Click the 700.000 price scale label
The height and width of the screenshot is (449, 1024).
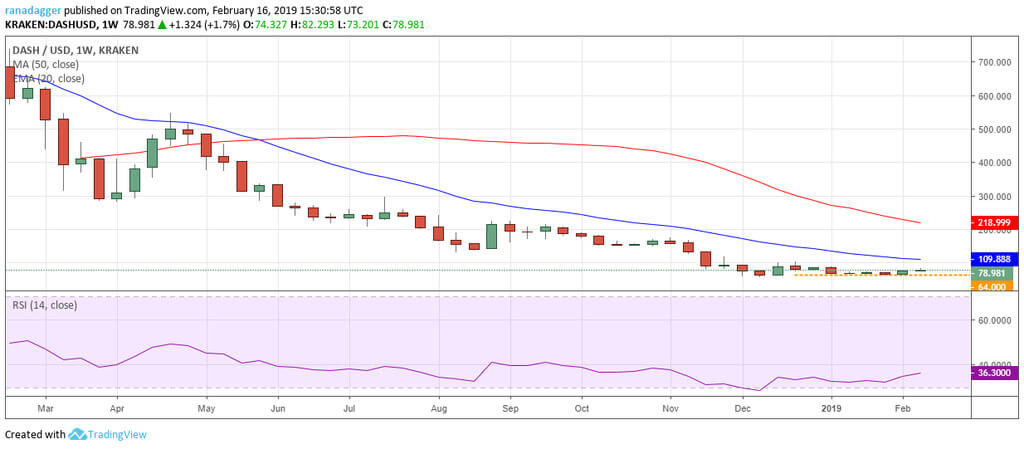tap(995, 62)
